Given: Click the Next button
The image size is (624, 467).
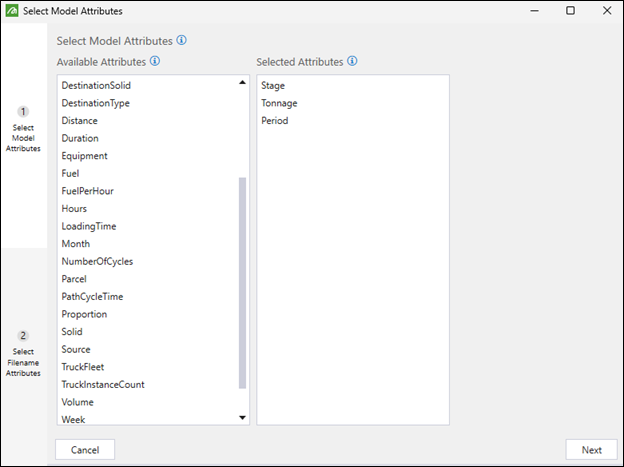Looking at the screenshot, I should pos(591,450).
